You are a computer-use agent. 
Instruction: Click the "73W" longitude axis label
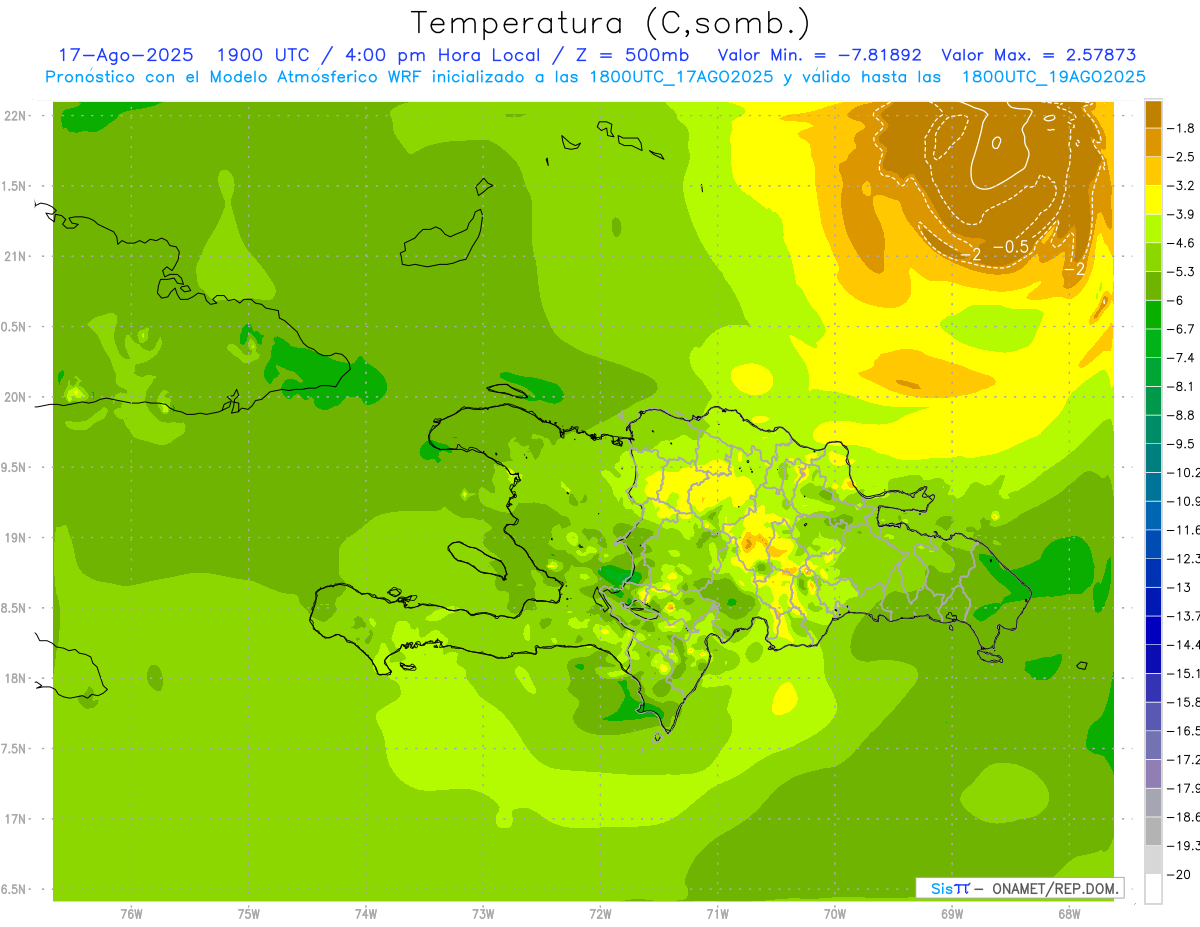(x=483, y=914)
